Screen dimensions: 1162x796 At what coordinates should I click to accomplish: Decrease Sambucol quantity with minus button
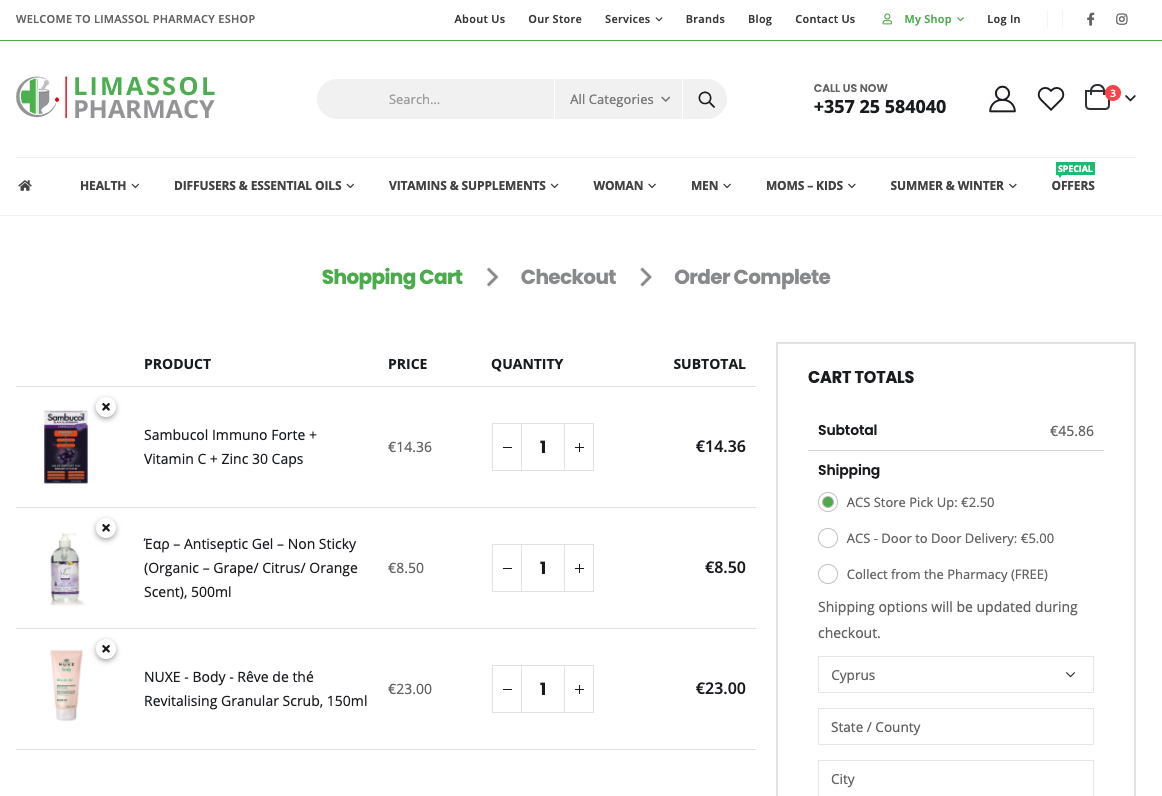tap(507, 447)
